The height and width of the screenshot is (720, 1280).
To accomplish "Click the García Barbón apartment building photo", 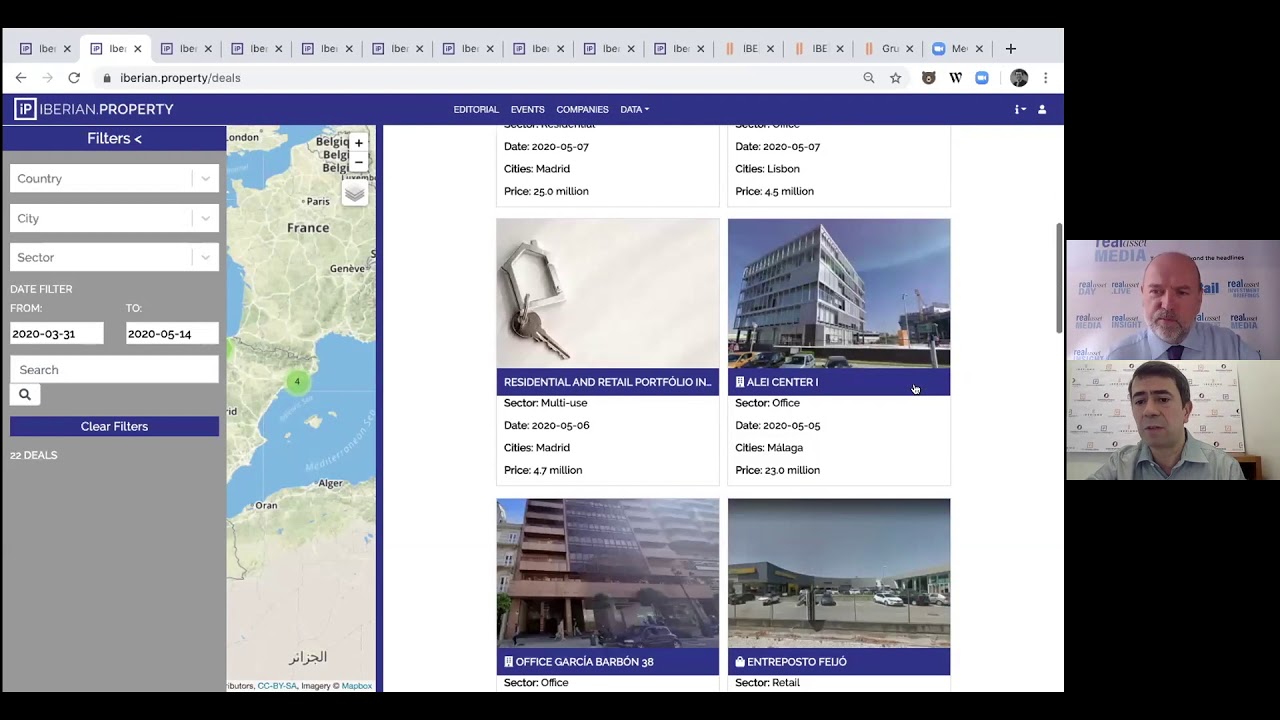I will click(608, 574).
